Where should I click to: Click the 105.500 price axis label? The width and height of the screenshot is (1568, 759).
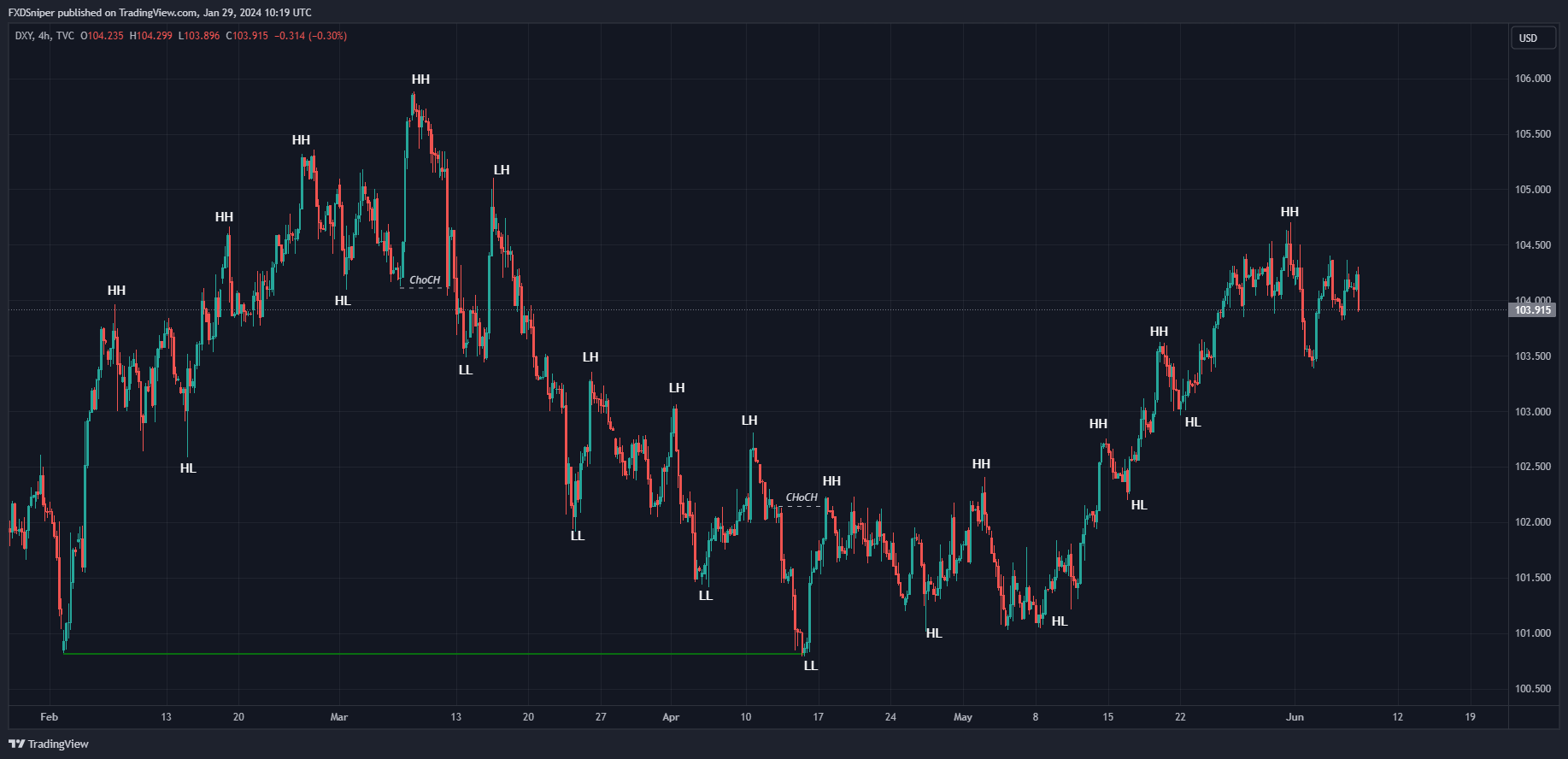(x=1533, y=134)
